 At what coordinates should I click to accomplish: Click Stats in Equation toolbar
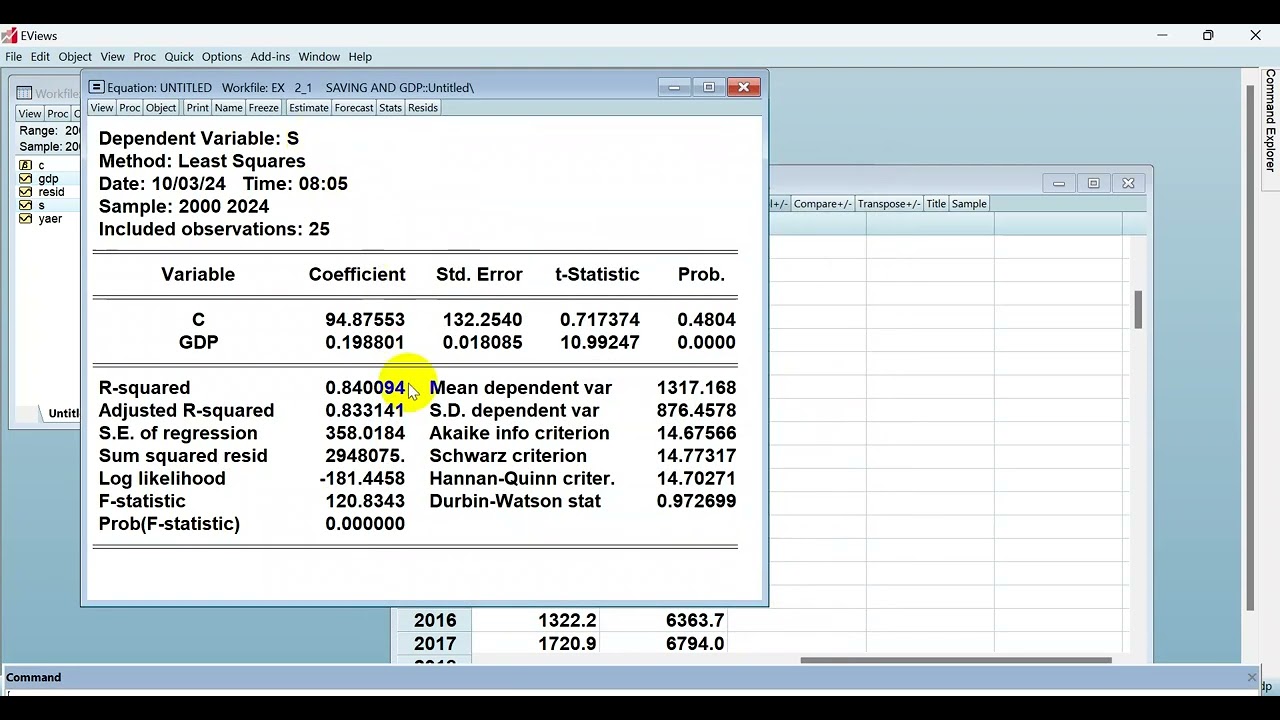coord(391,108)
